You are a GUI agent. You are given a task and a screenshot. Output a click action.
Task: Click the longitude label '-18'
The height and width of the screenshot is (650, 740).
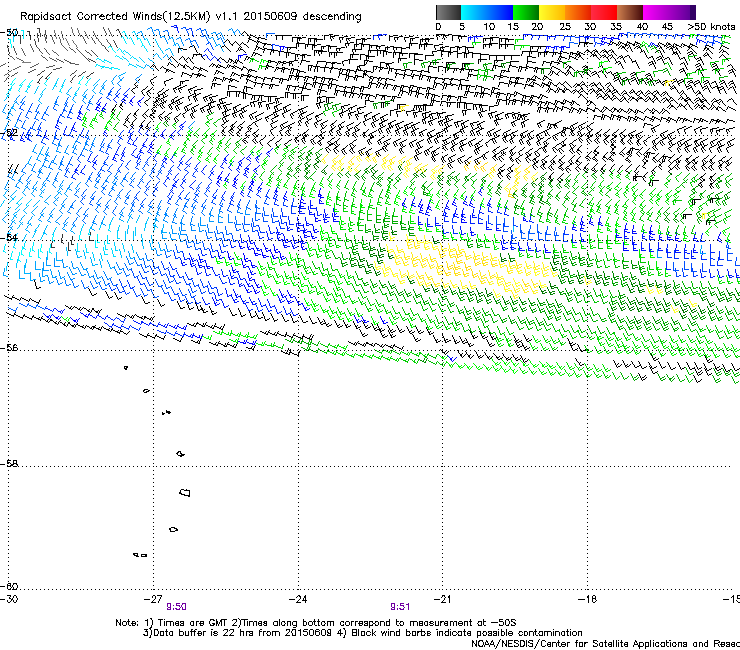587,599
